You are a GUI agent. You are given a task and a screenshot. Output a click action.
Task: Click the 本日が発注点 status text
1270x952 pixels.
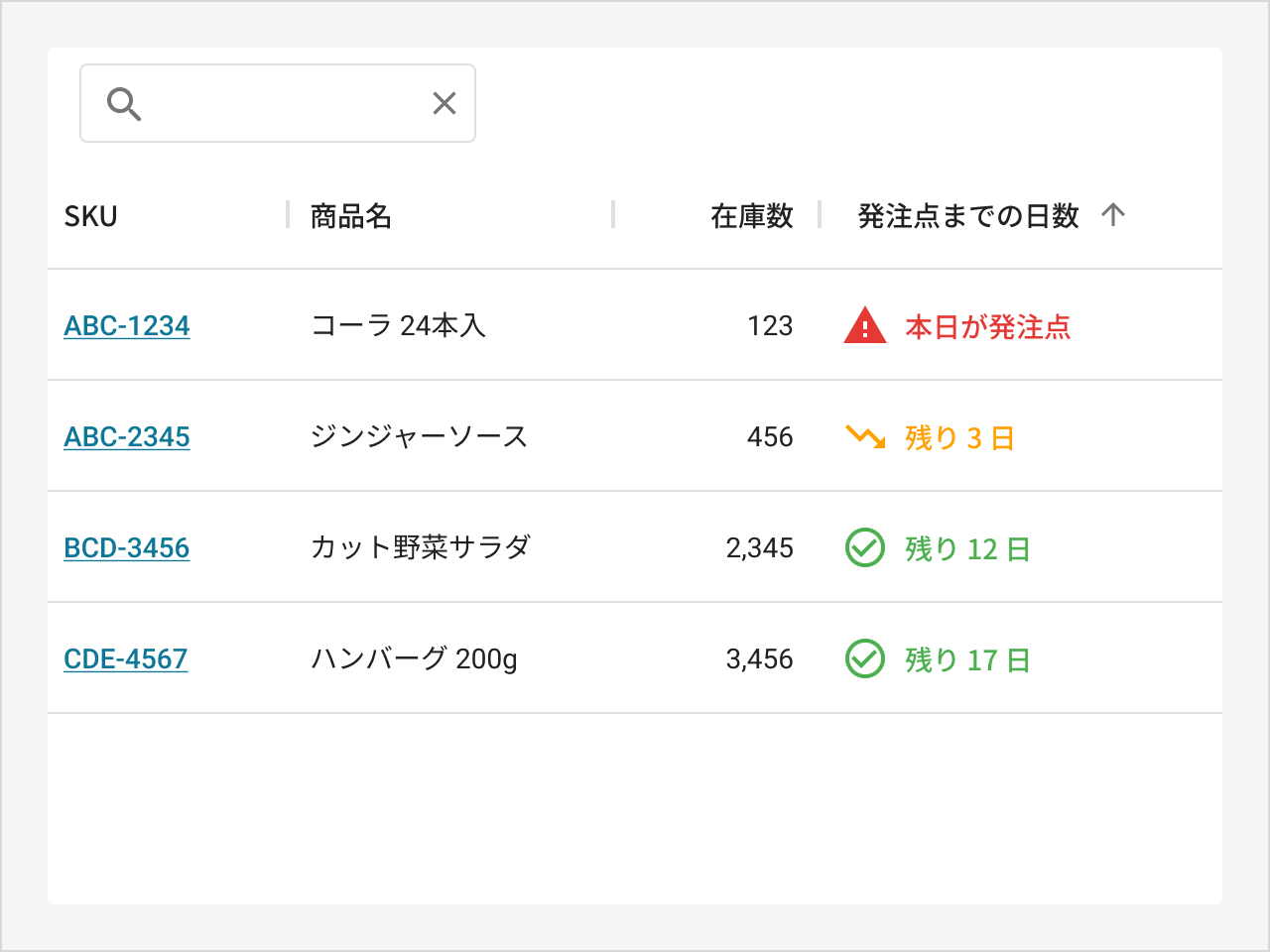(x=988, y=327)
